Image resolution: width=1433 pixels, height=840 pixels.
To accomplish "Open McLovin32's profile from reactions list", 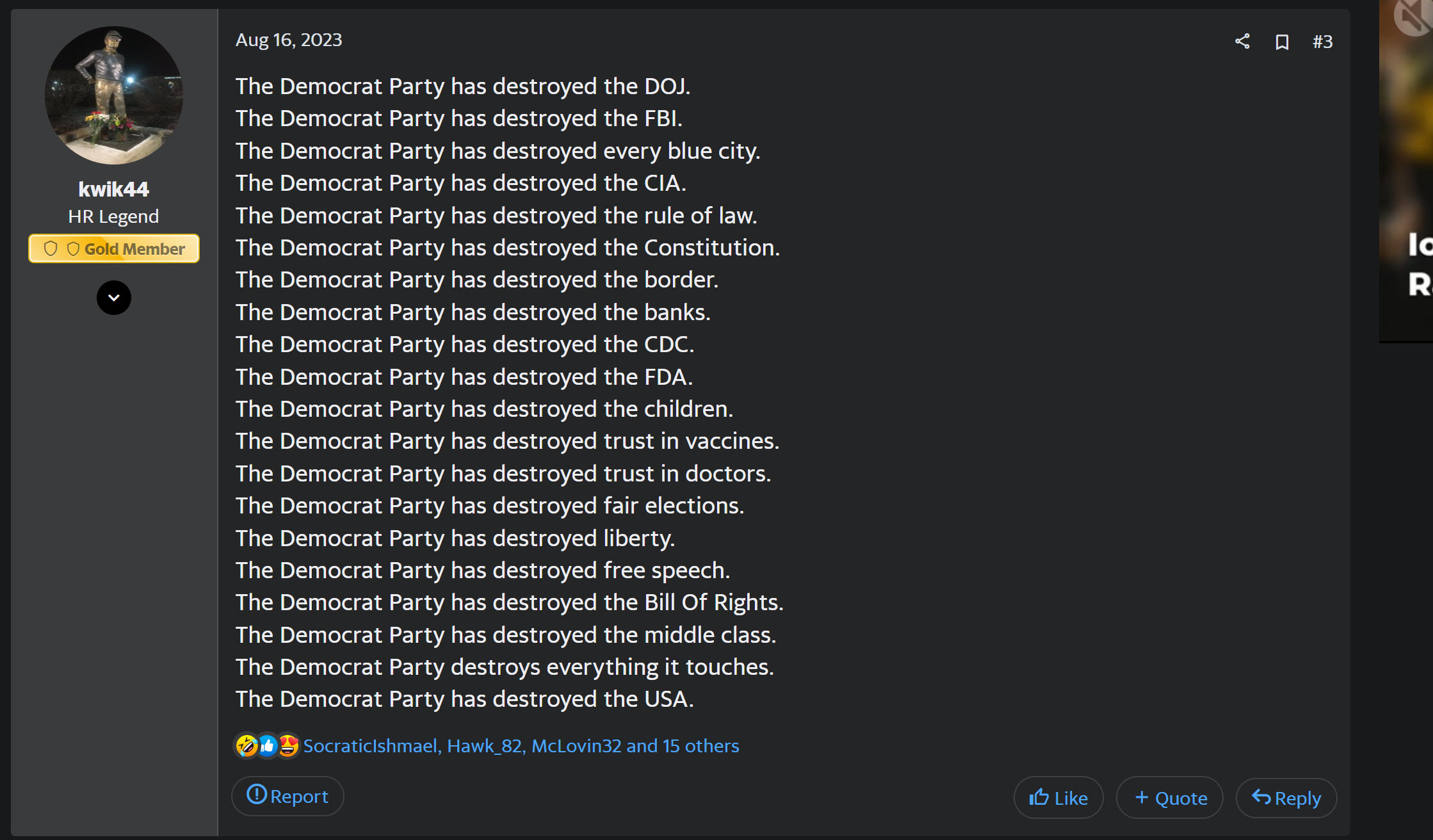I will tap(576, 746).
